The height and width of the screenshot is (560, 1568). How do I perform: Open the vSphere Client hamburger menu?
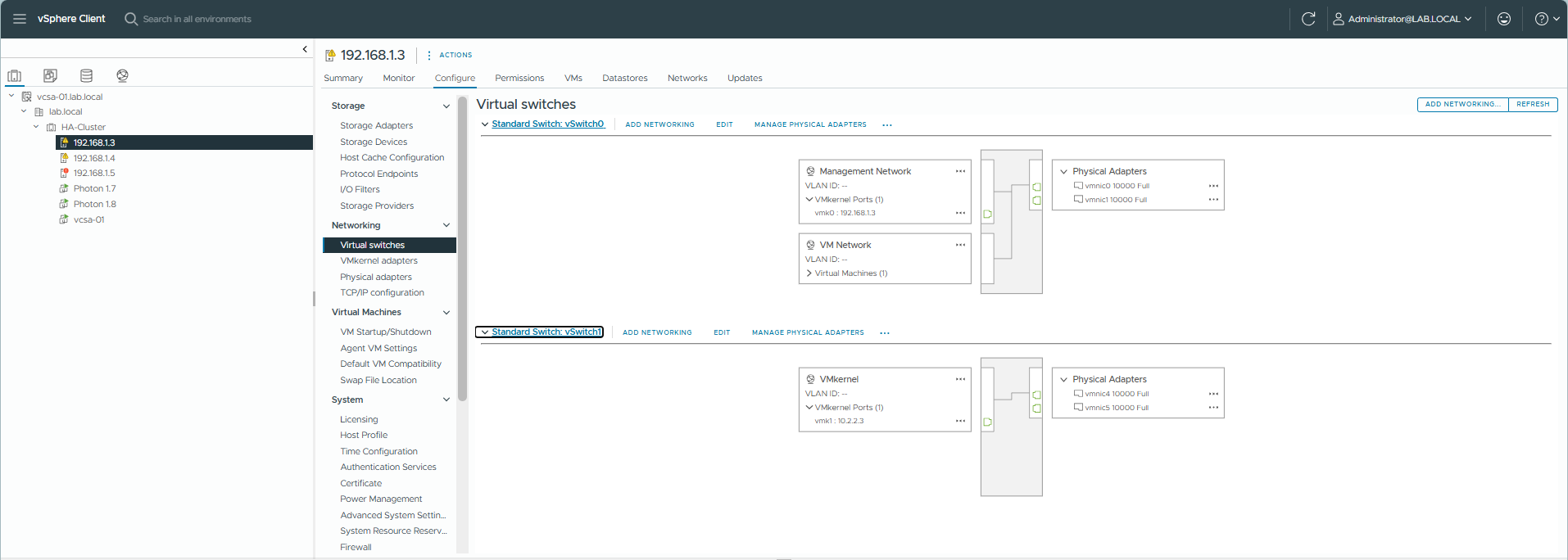coord(20,19)
